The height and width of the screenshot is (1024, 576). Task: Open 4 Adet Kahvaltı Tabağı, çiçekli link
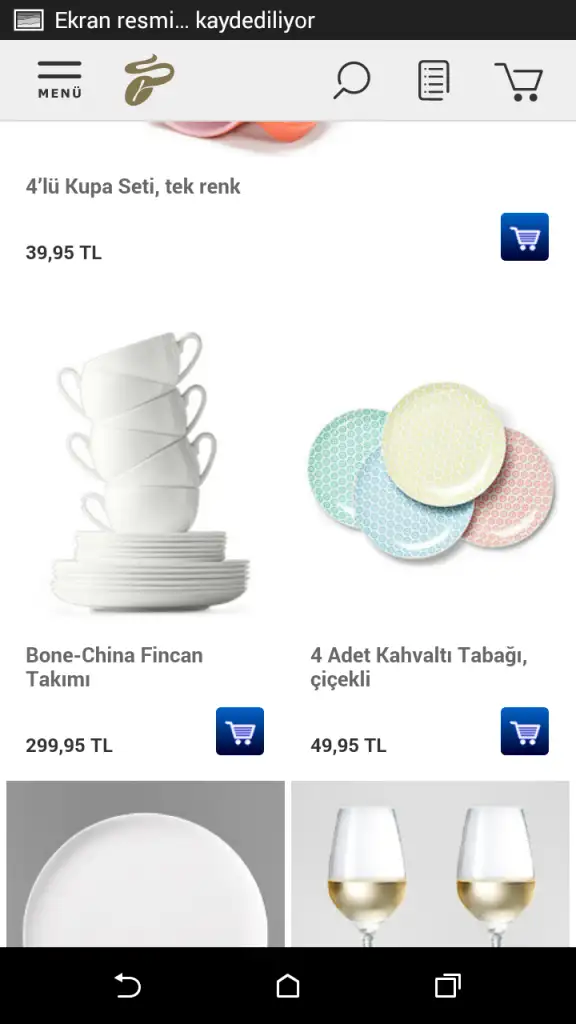419,667
